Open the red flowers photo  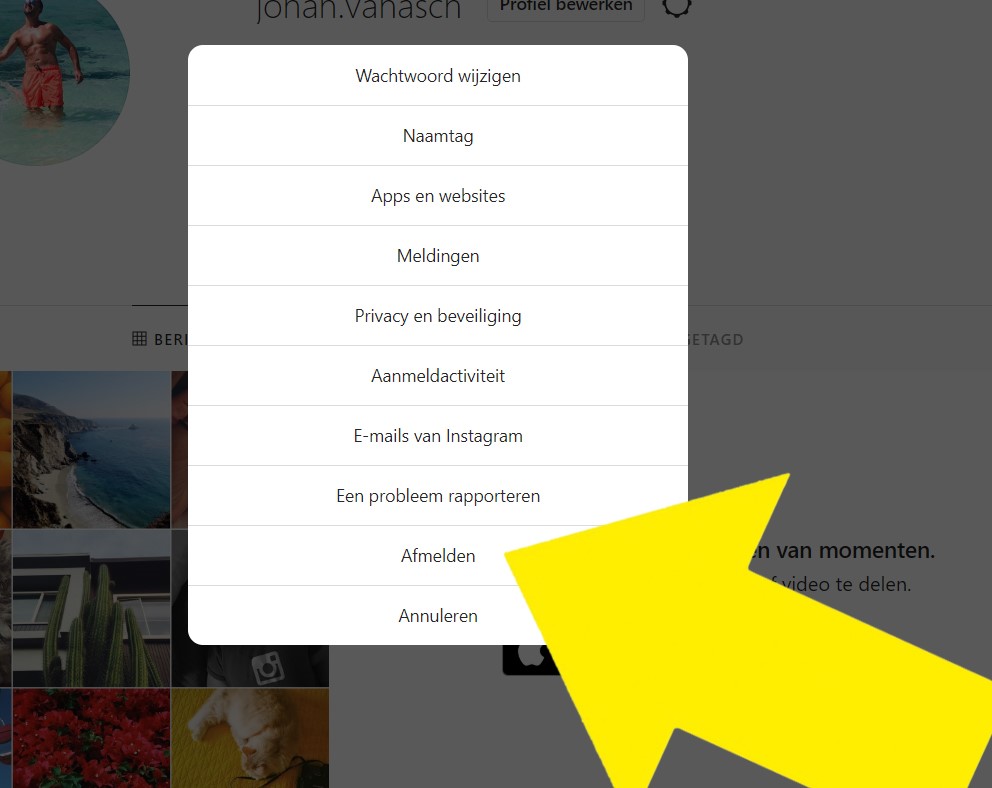[92, 738]
